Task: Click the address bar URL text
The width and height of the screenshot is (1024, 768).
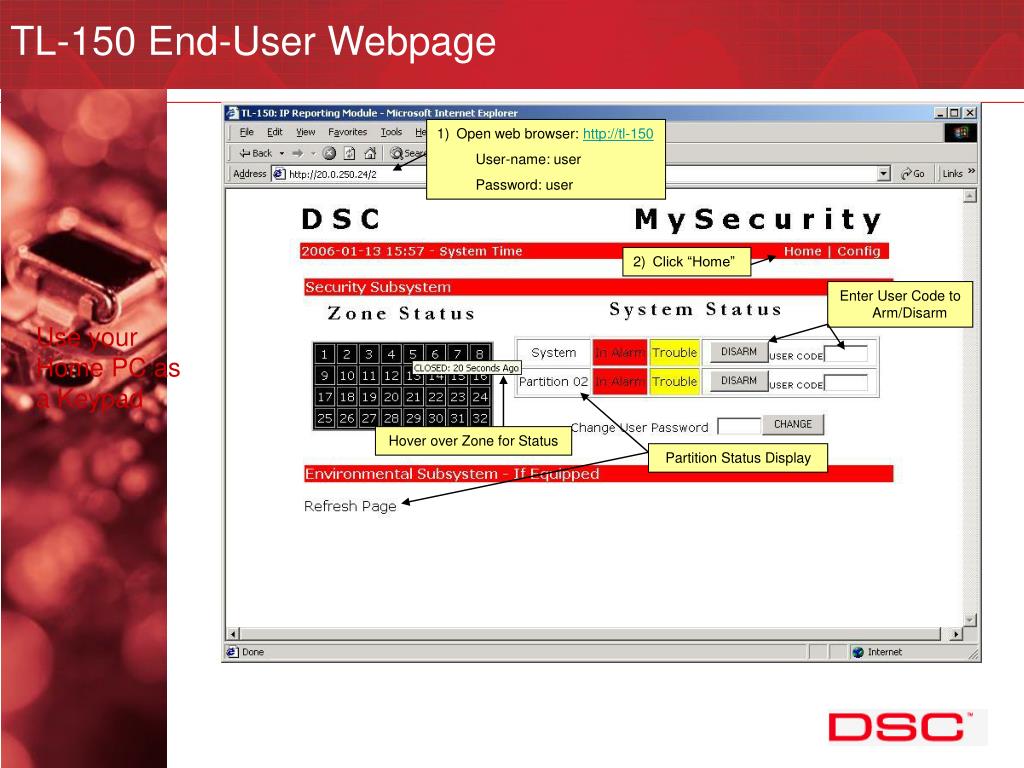Action: coord(332,174)
